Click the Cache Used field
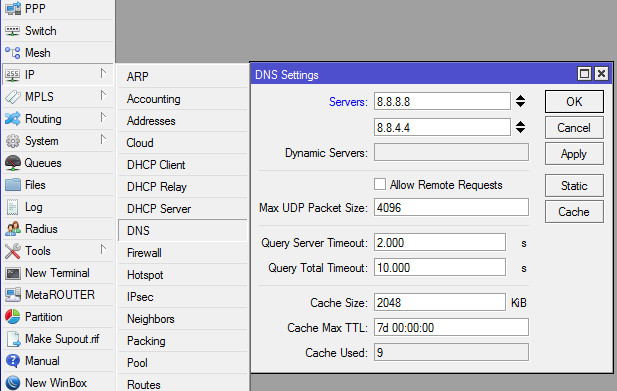Screen dimensions: 617x391 click(451, 352)
